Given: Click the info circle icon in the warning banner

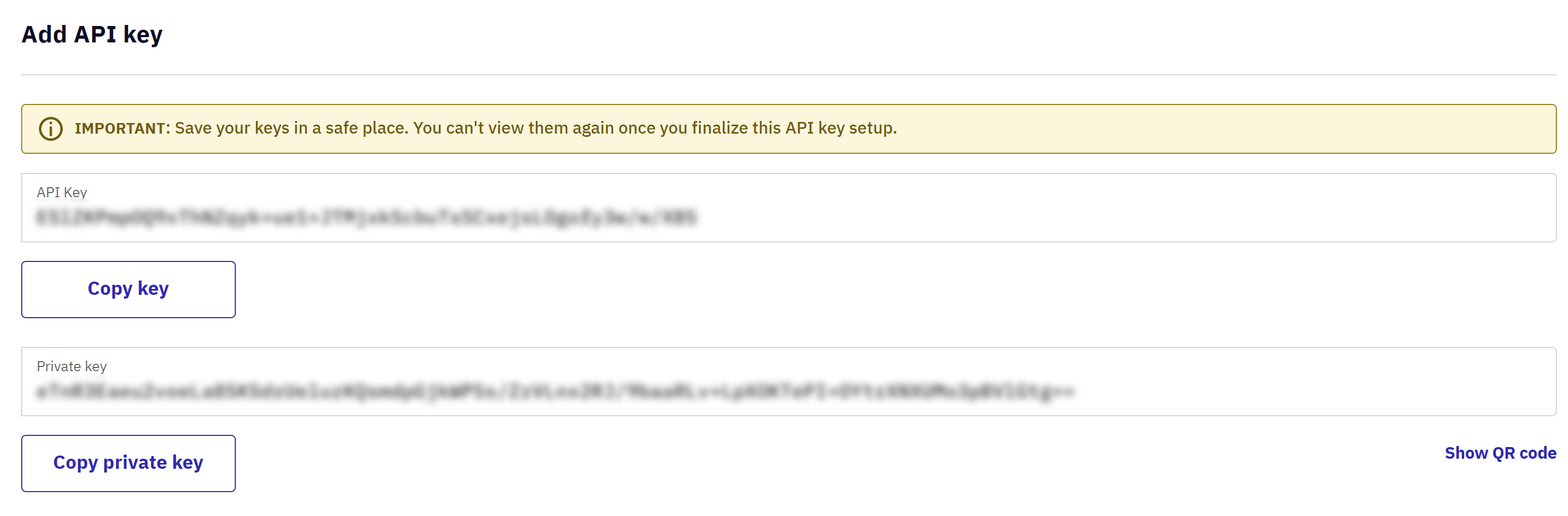Looking at the screenshot, I should 50,128.
